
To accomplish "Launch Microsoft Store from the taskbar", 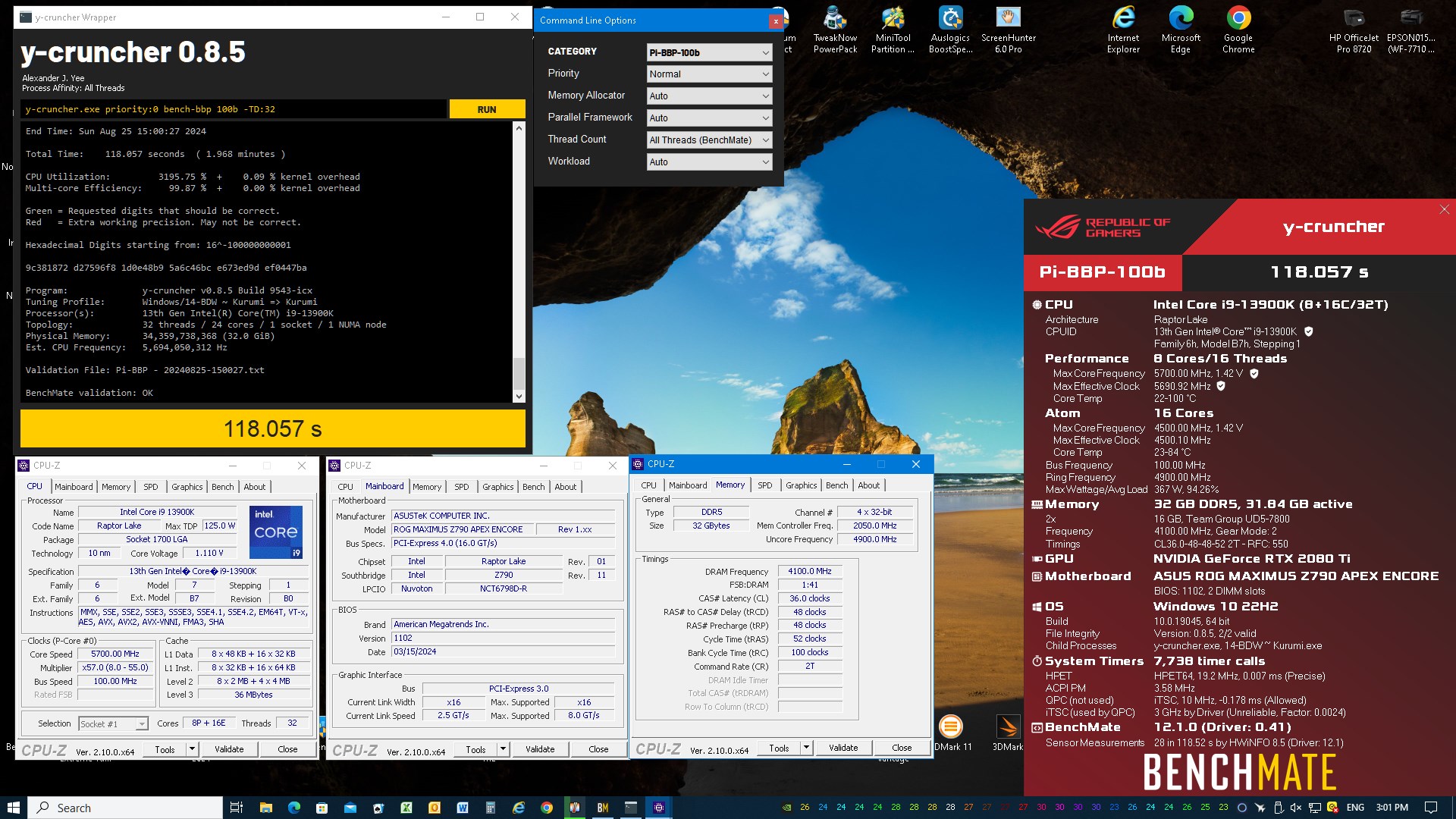I will click(322, 808).
